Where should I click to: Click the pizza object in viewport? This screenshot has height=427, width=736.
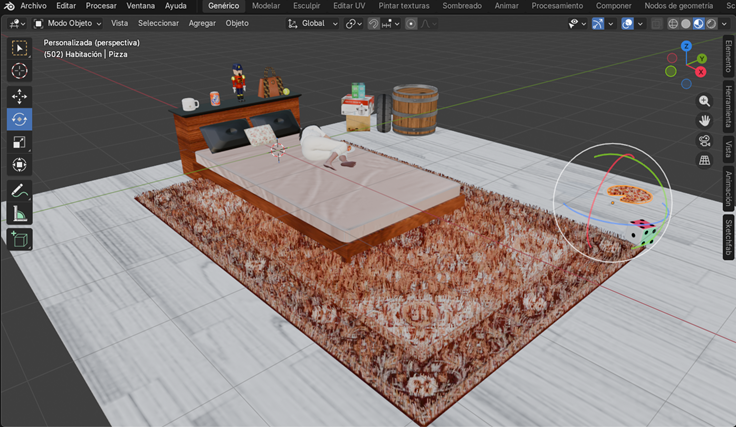tap(629, 194)
